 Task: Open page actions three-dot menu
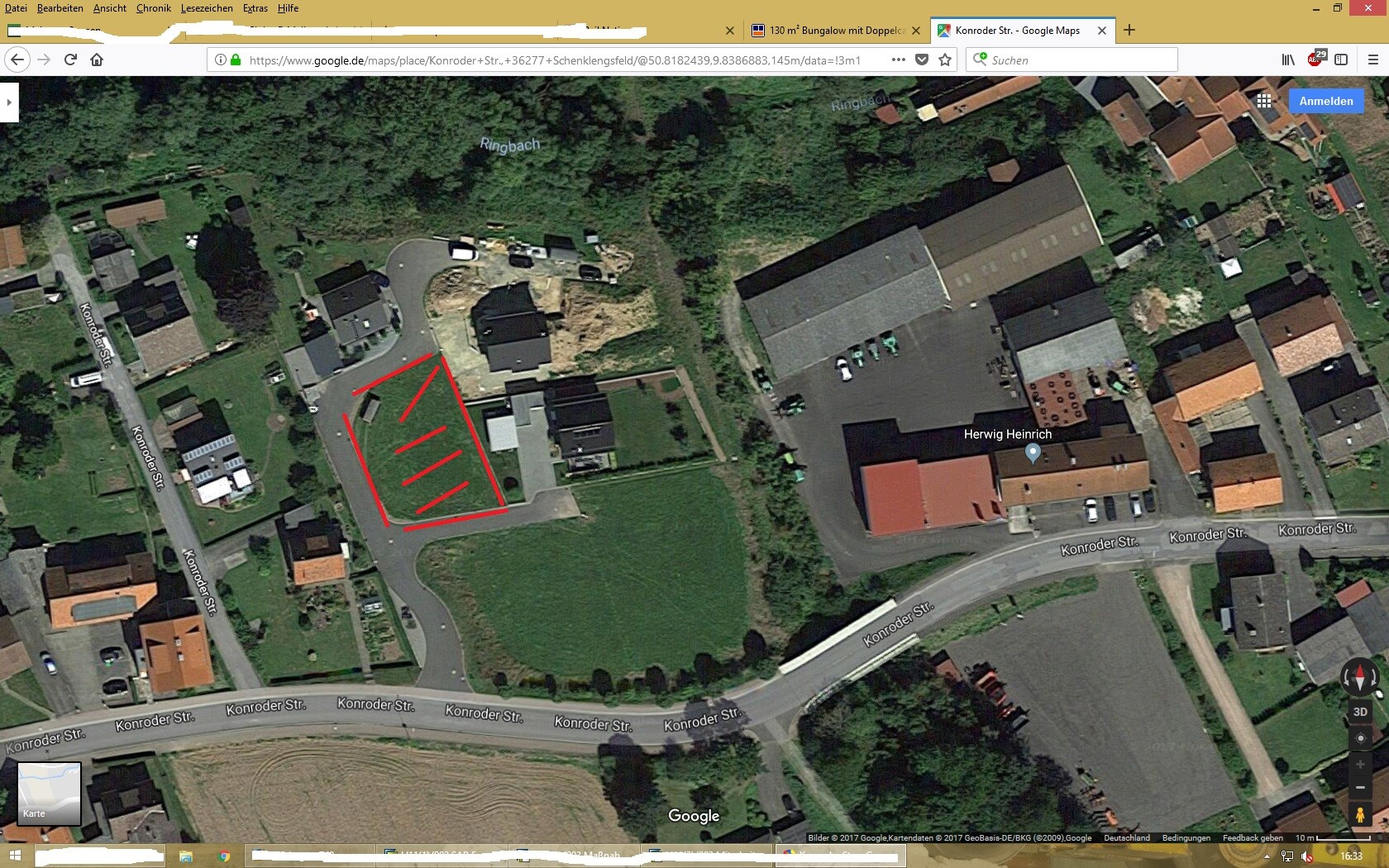click(x=898, y=60)
